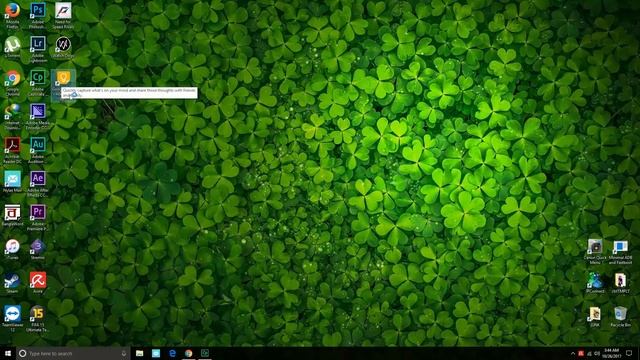Show hidden system tray icons
640x360 pixels.
[572, 353]
